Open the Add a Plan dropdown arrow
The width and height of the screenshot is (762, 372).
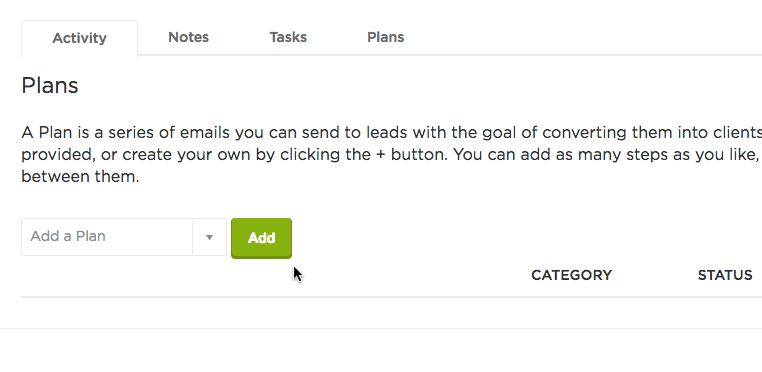209,237
